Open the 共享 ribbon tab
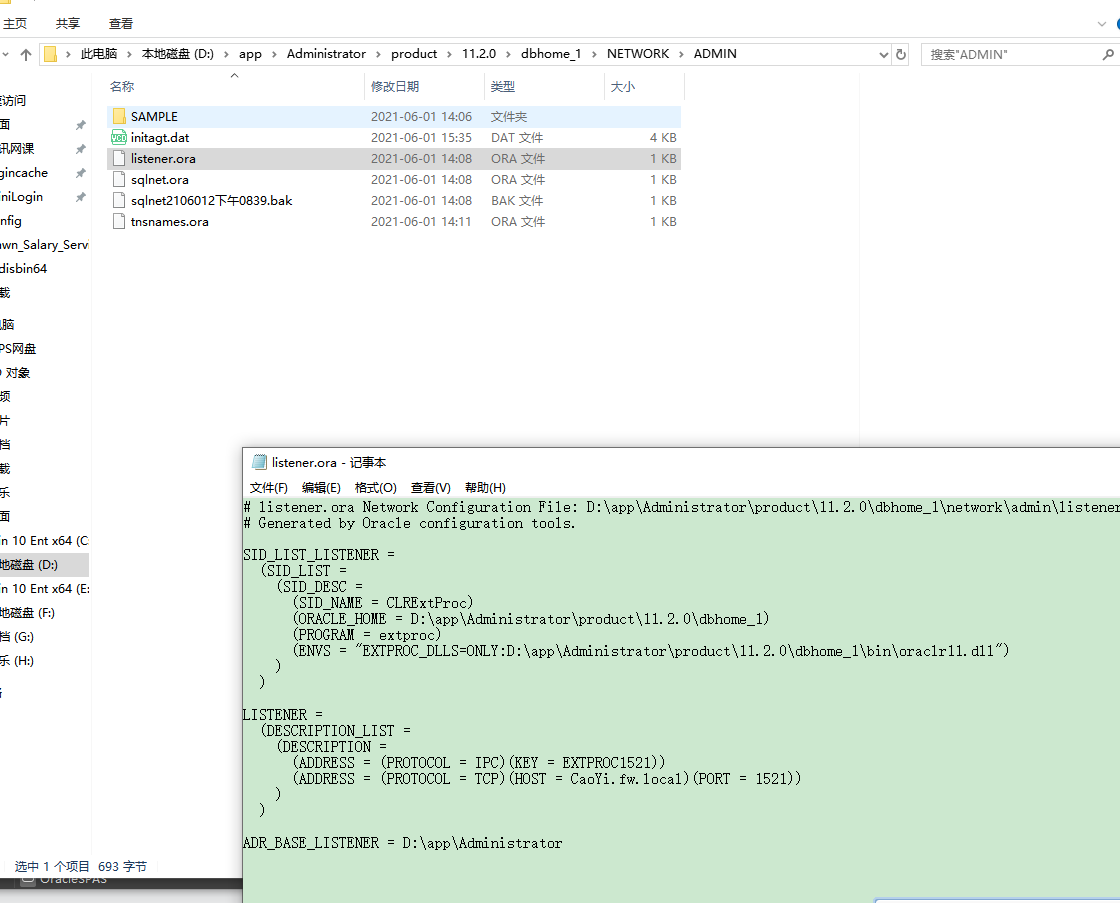 68,24
